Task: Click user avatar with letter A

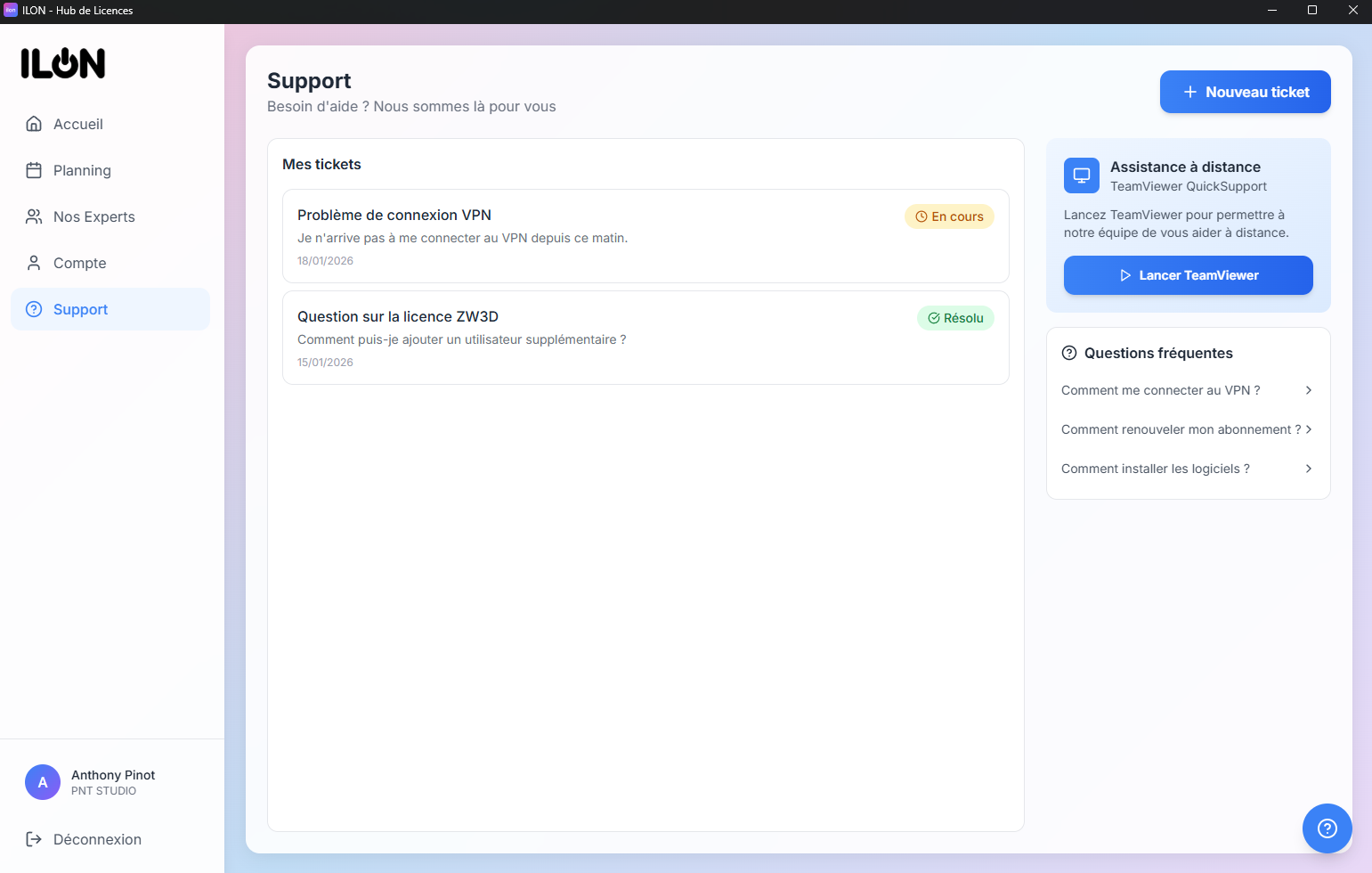Action: (x=43, y=782)
